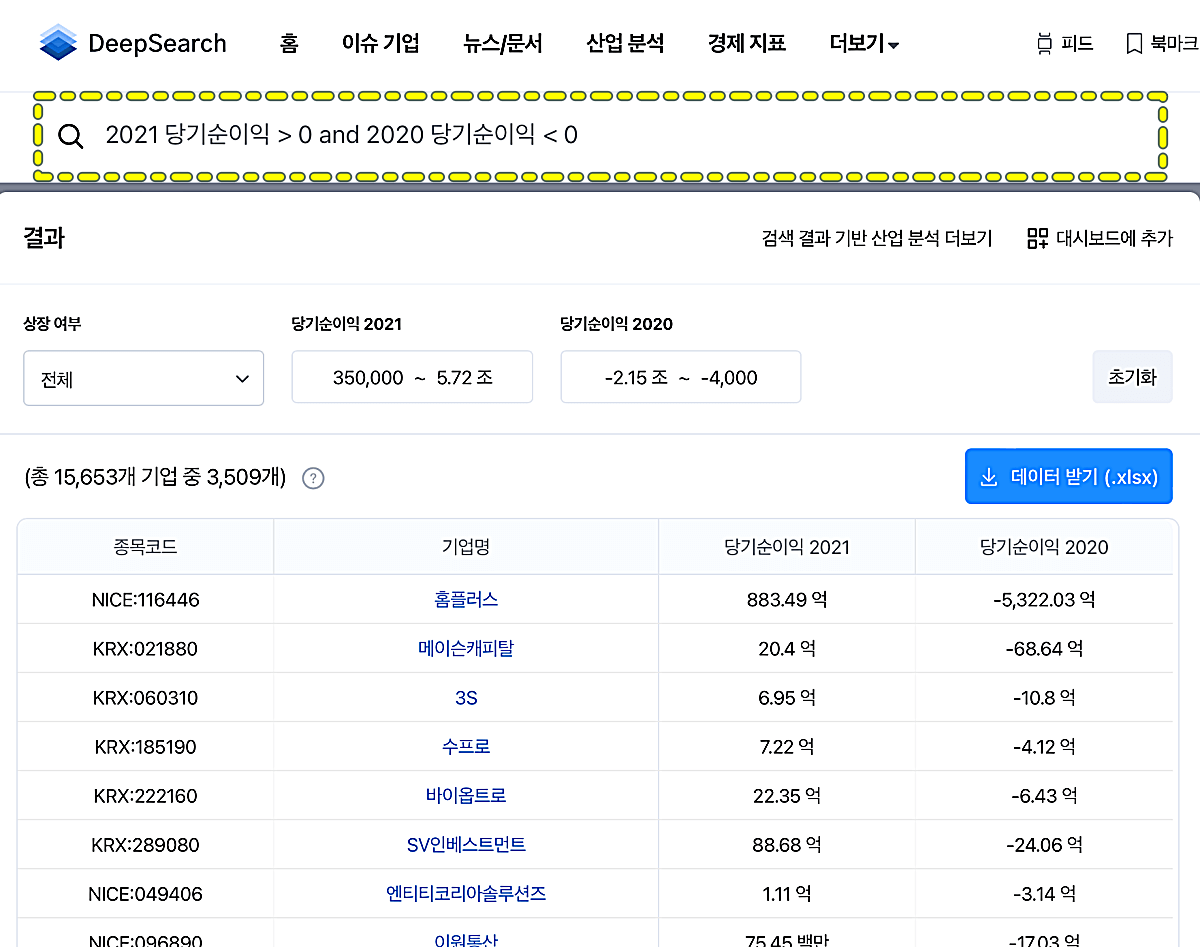Click the dashboard add icon
1200x947 pixels.
(1037, 238)
